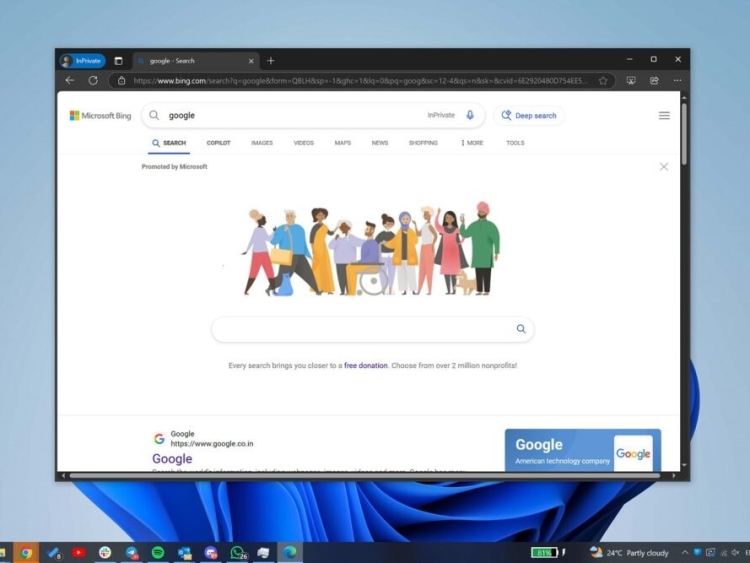Open the Google result title link
This screenshot has width=750, height=563.
point(172,459)
